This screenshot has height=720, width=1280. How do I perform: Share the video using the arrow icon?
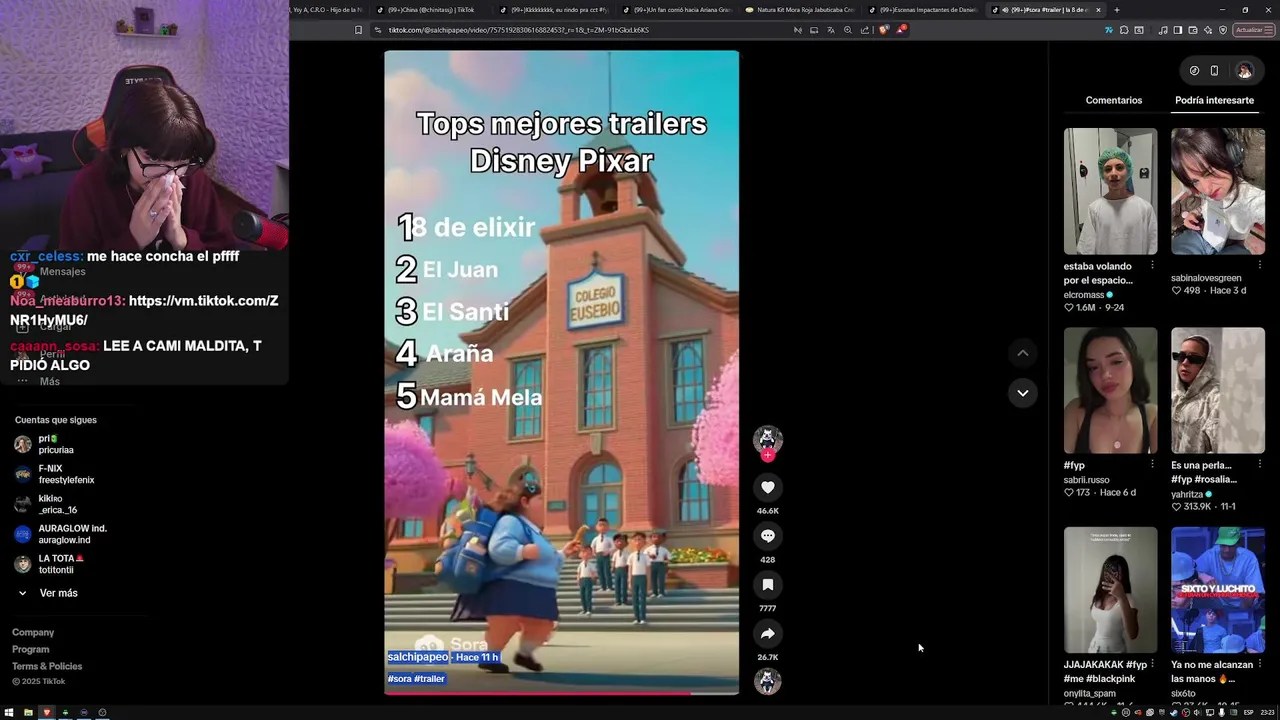point(767,634)
